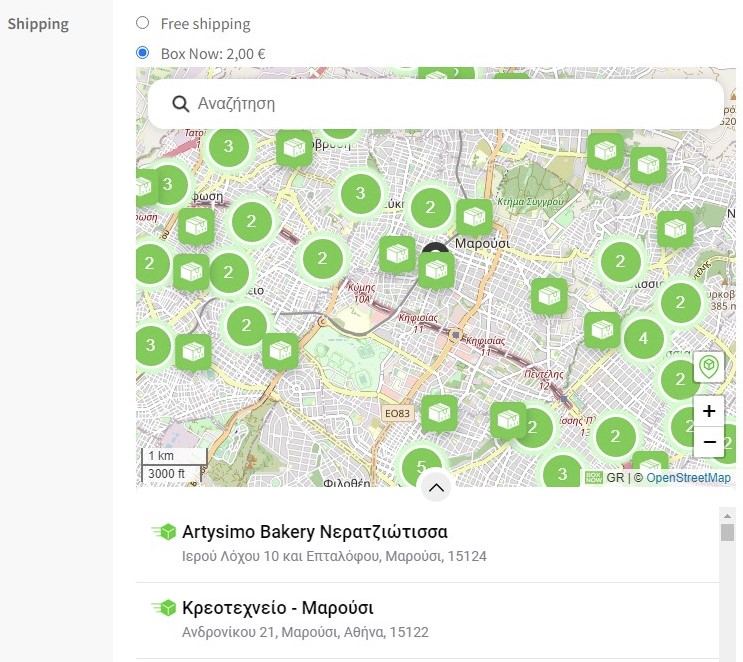This screenshot has height=662, width=743.
Task: Open the OpenStreetMap attribution link
Action: coord(688,478)
